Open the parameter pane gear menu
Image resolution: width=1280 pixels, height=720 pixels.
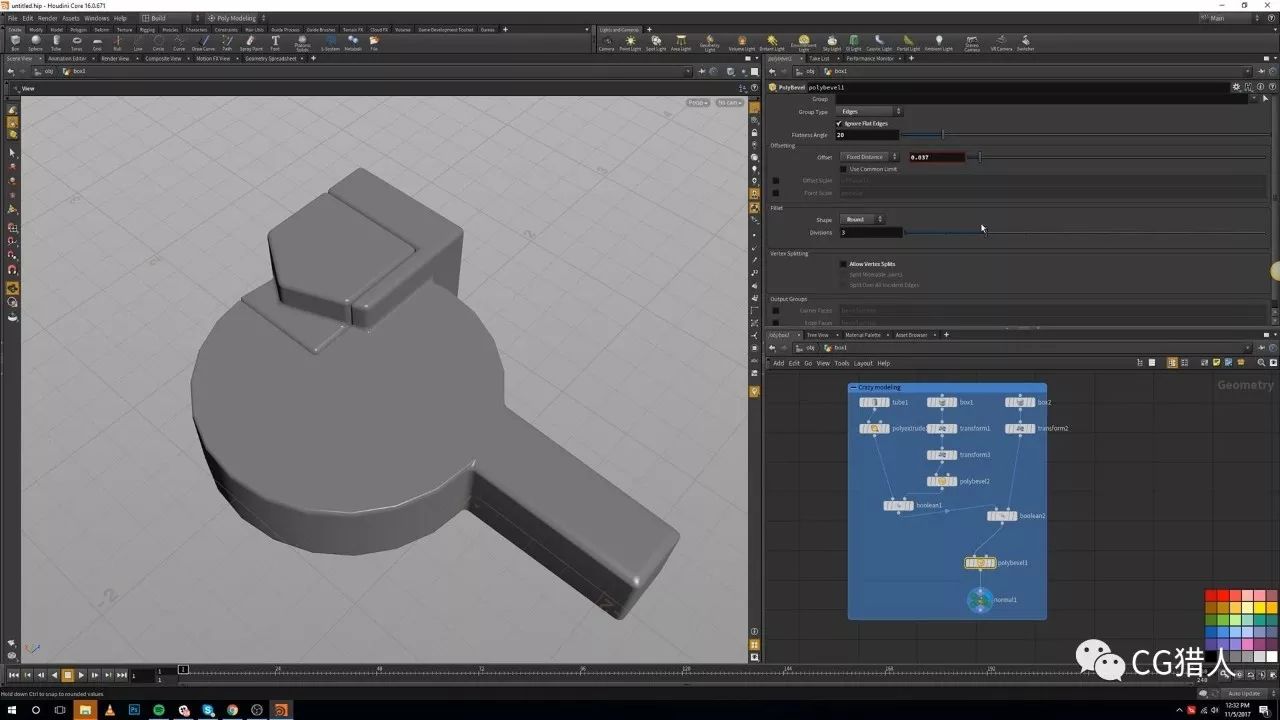[1237, 87]
